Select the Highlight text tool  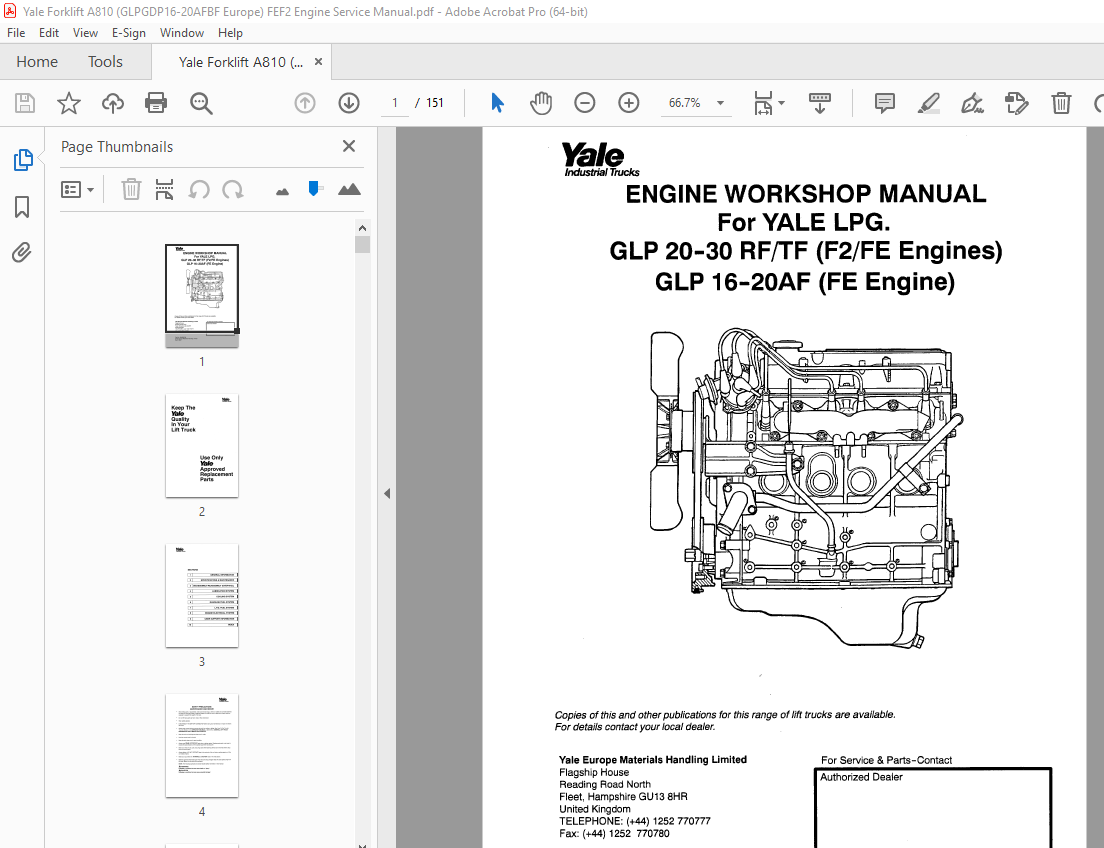coord(929,104)
